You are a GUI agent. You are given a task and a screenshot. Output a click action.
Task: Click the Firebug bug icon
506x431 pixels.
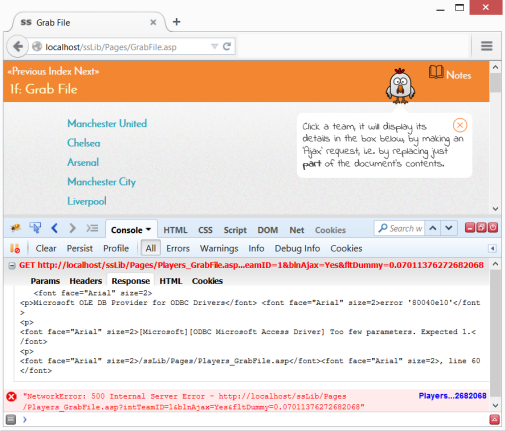15,228
